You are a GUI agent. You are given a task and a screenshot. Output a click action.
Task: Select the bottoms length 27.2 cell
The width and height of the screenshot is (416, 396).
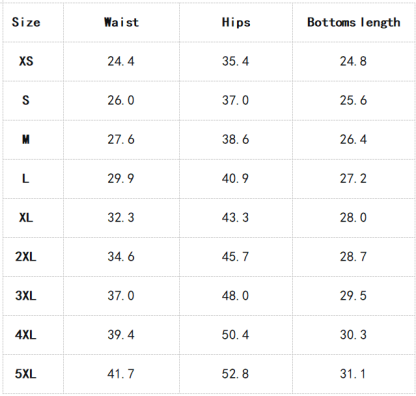point(353,179)
